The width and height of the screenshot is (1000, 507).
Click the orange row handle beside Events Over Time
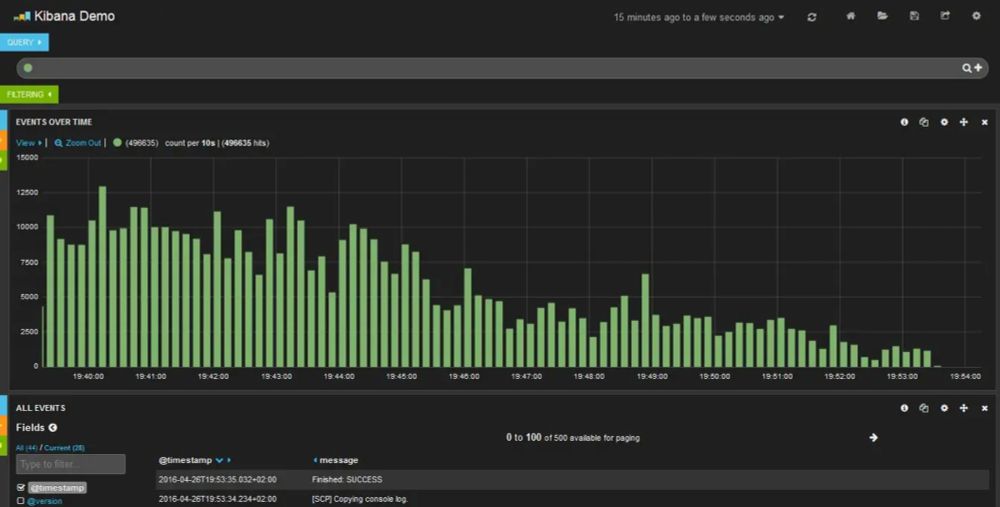click(x=4, y=141)
